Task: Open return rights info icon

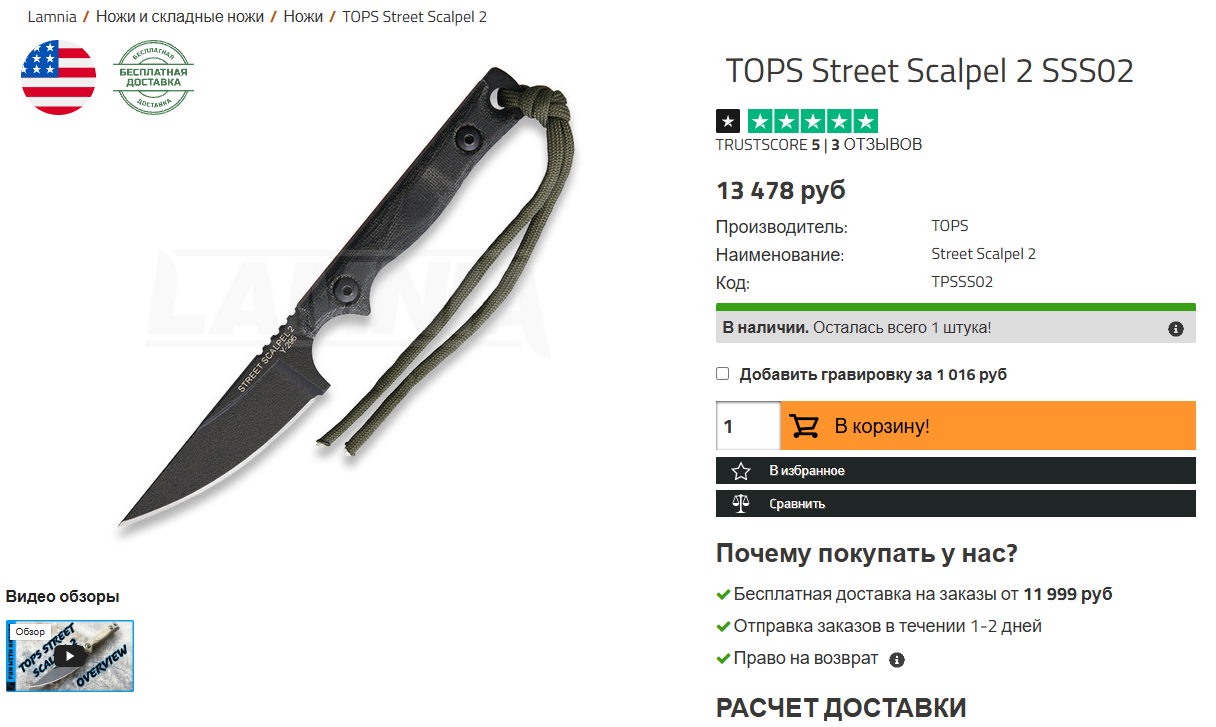Action: 897,660
